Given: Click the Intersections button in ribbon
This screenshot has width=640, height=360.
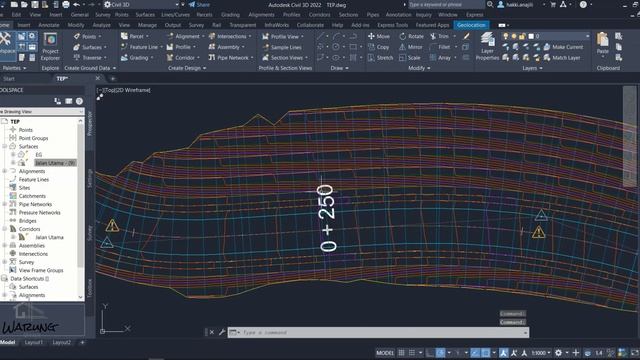Looking at the screenshot, I should (x=230, y=36).
